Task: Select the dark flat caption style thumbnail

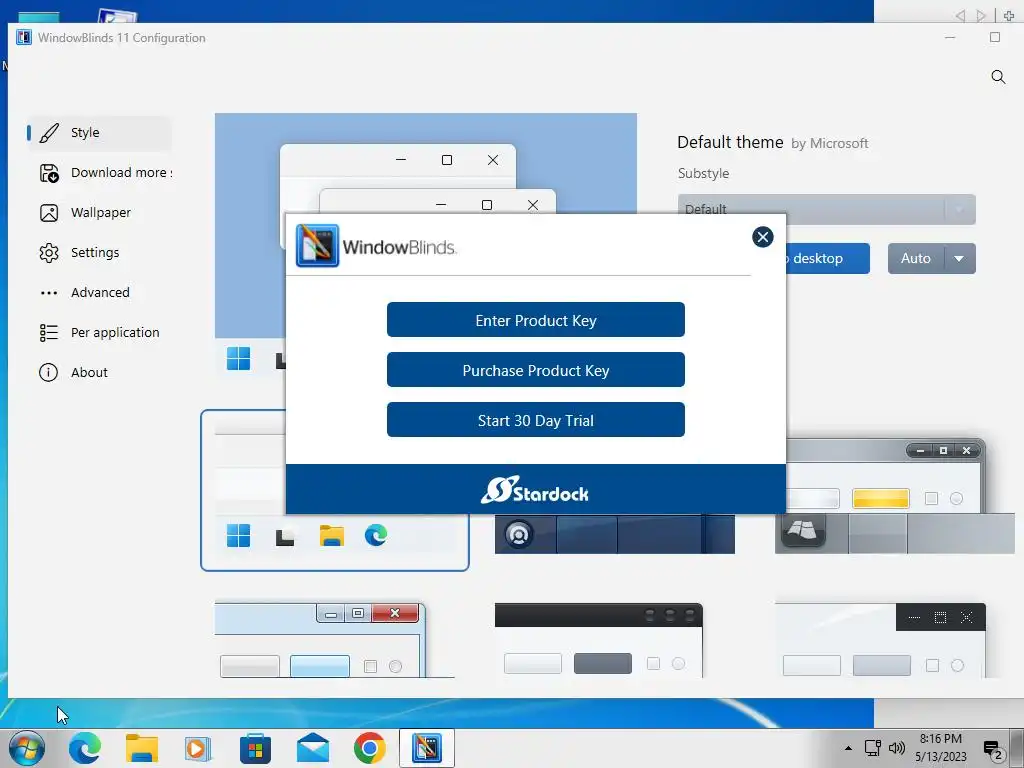Action: (x=880, y=641)
